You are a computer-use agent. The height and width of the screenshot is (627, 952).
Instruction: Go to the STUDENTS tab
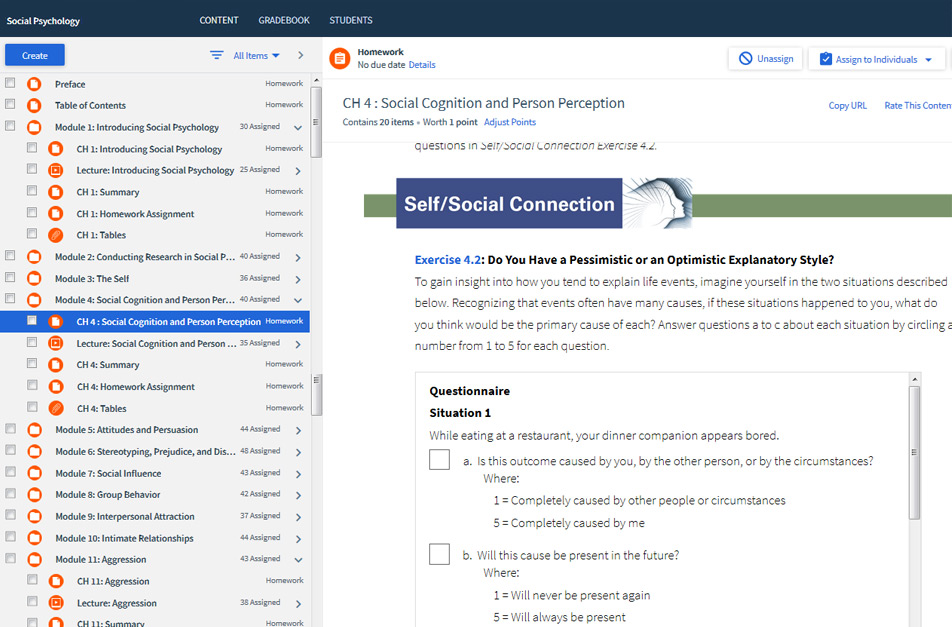tap(351, 20)
